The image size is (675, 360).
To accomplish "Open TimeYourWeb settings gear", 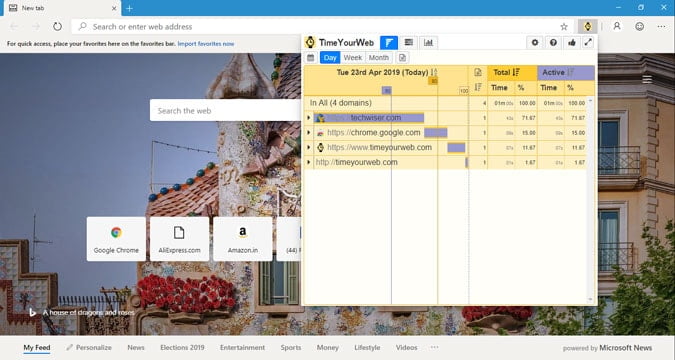I will (535, 42).
